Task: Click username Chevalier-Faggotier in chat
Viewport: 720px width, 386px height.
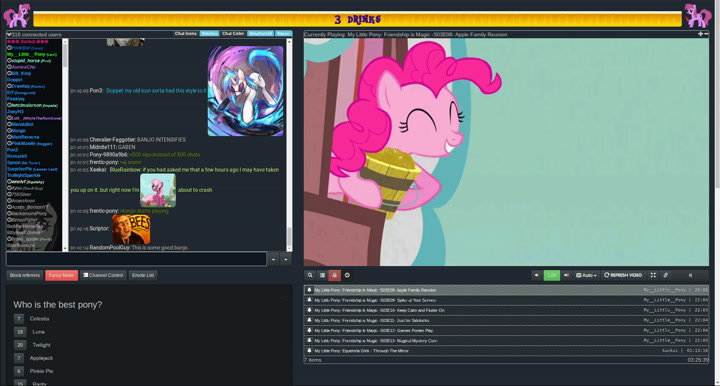Action: 112,140
